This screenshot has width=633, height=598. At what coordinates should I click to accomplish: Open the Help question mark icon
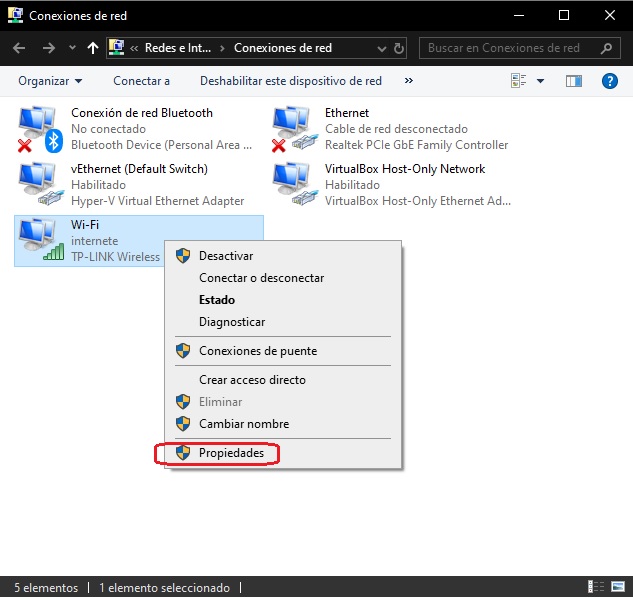tap(609, 81)
